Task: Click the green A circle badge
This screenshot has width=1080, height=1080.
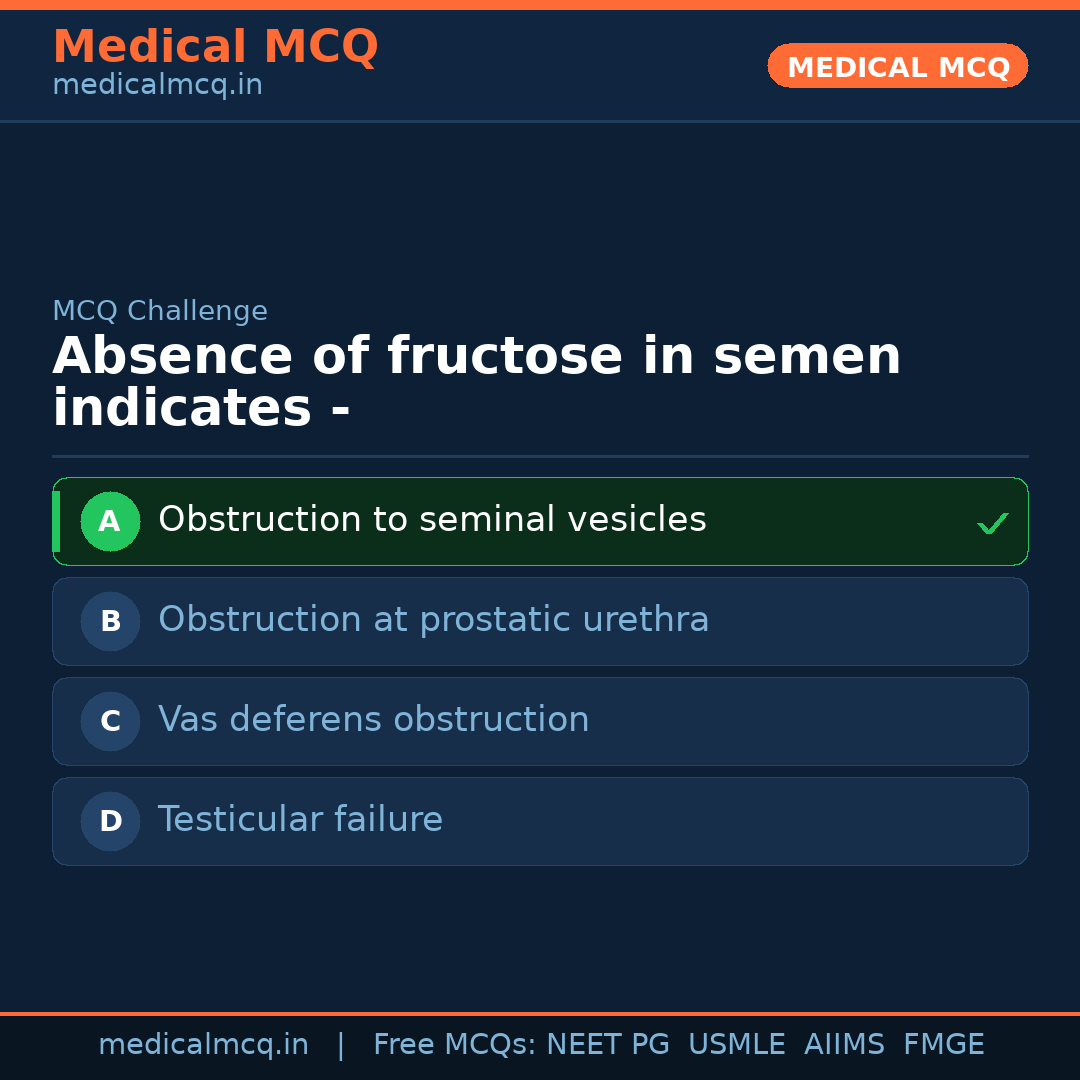Action: (x=110, y=521)
